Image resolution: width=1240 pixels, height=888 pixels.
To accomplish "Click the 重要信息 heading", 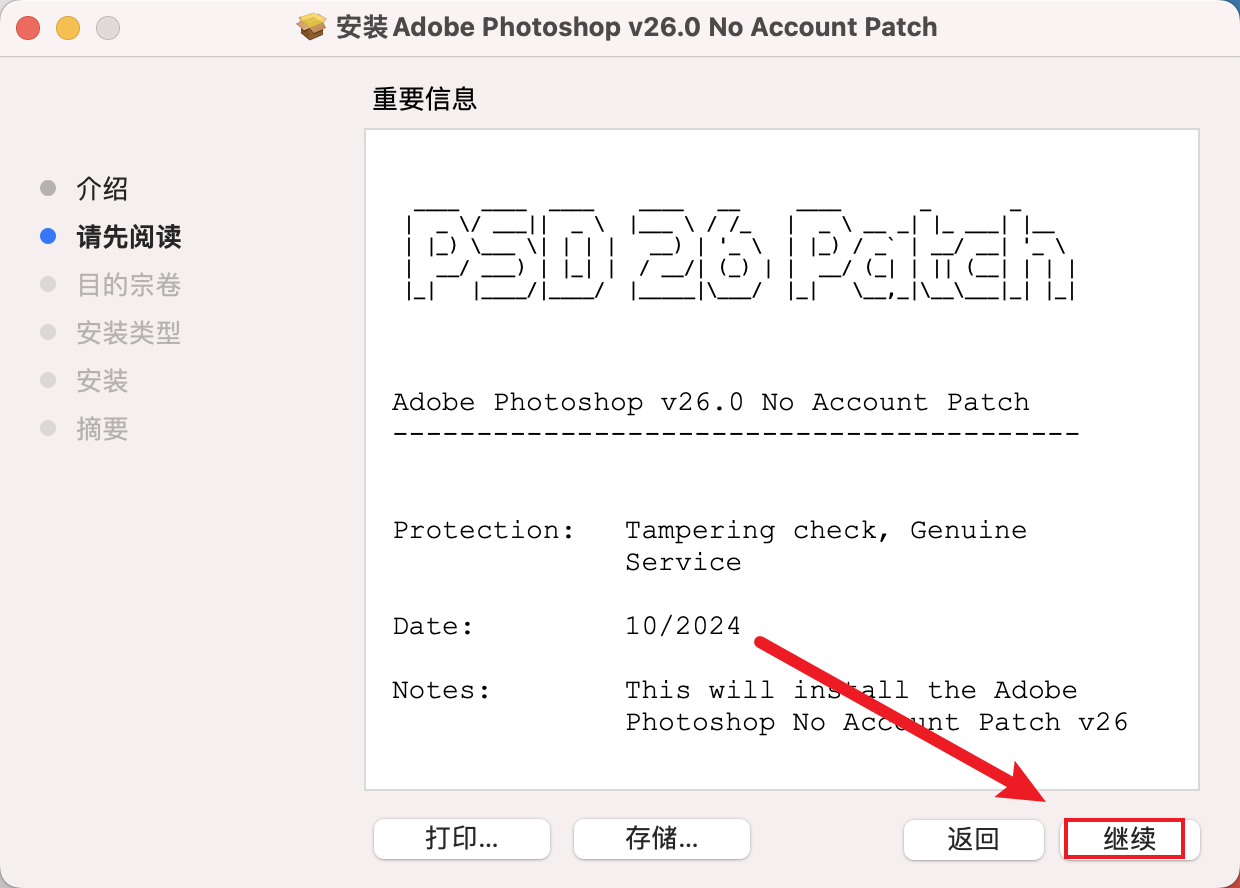I will pyautogui.click(x=424, y=98).
